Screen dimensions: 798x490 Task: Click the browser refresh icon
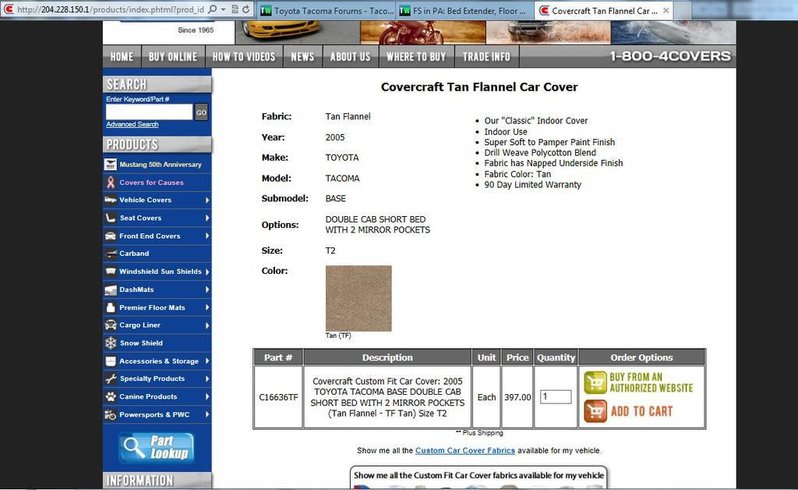[x=246, y=9]
